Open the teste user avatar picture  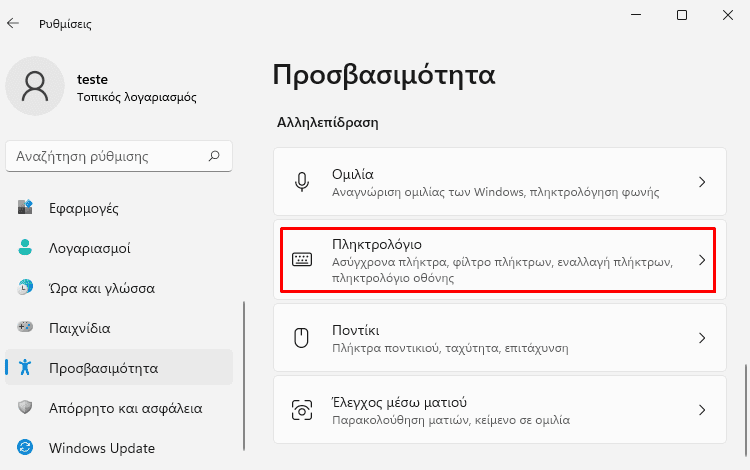pos(35,86)
